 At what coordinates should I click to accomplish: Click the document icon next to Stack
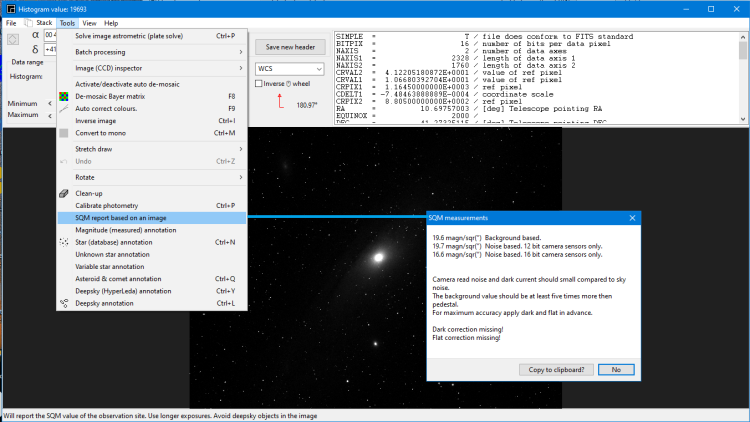(x=29, y=23)
